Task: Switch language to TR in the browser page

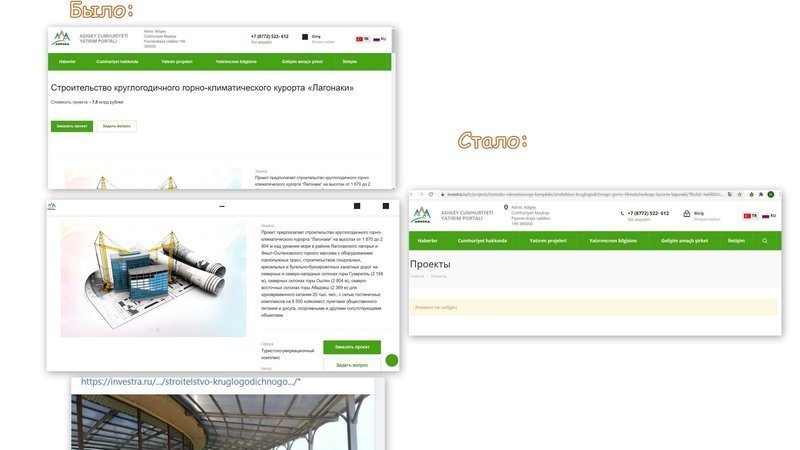Action: click(x=750, y=216)
